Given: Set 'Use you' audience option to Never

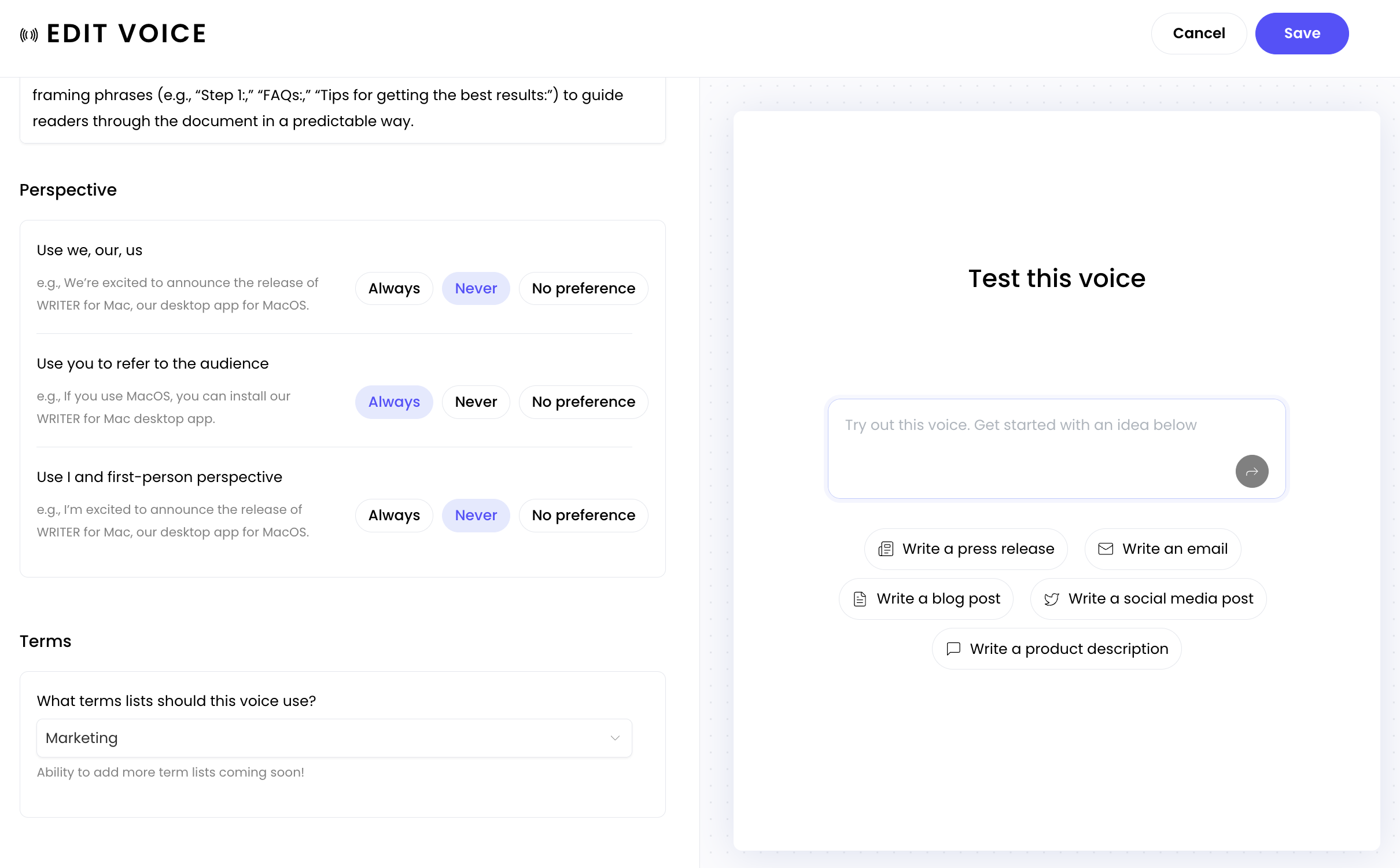Looking at the screenshot, I should click(476, 402).
